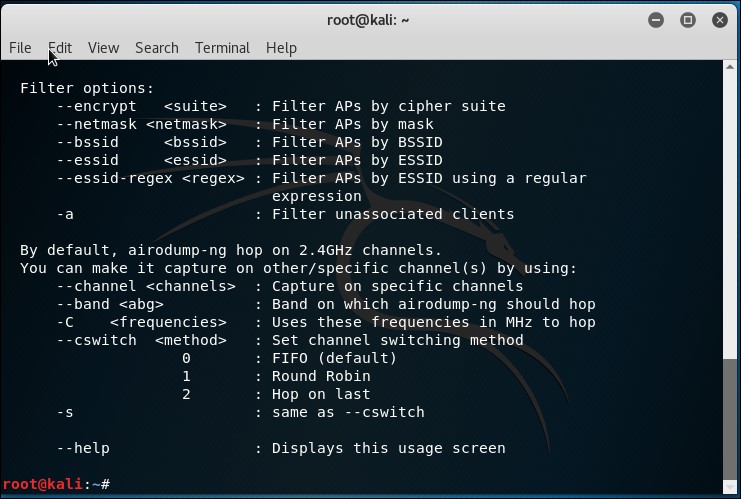
Task: Click the 'Filter options:' heading text
Action: point(87,88)
